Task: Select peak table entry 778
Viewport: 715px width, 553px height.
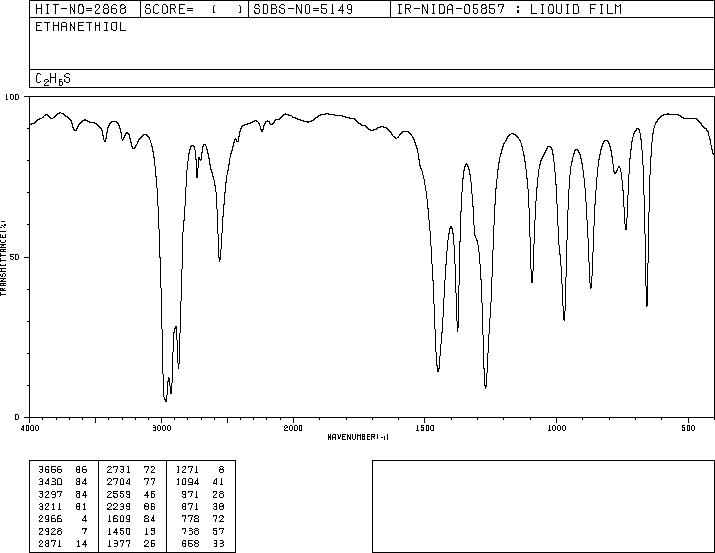Action: 191,519
